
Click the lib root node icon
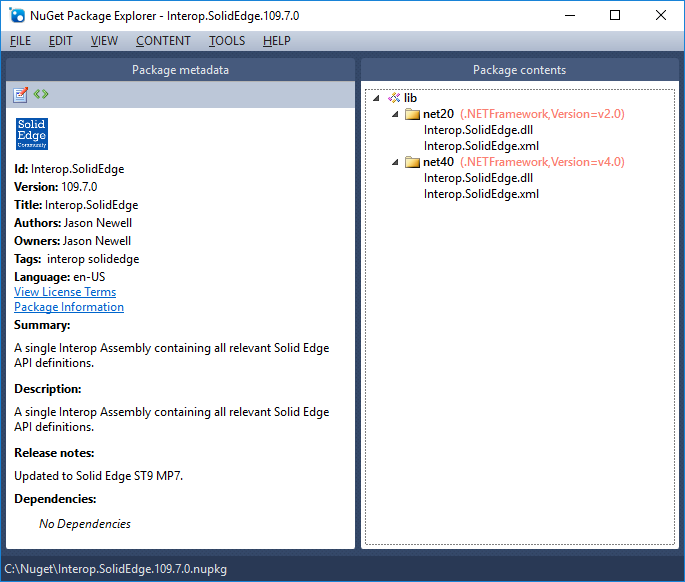click(x=394, y=98)
